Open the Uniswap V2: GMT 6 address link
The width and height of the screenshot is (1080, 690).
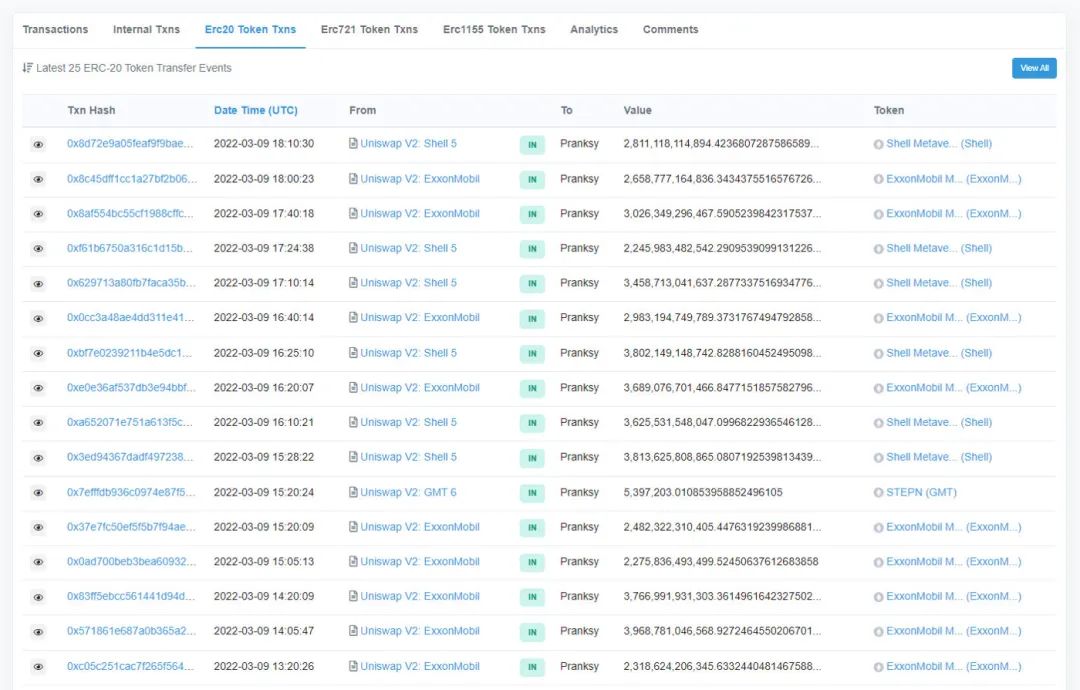[x=408, y=492]
